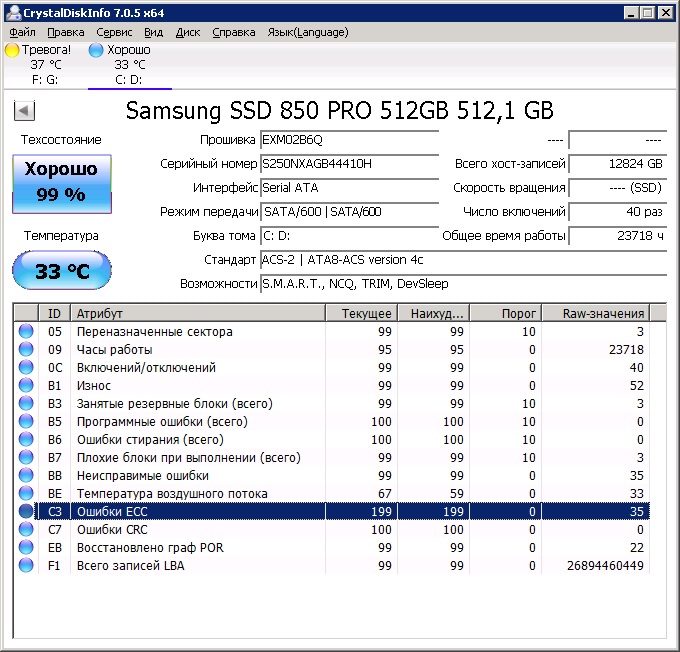Open the Язык(Language) menu
Viewport: 680px width, 652px height.
308,33
